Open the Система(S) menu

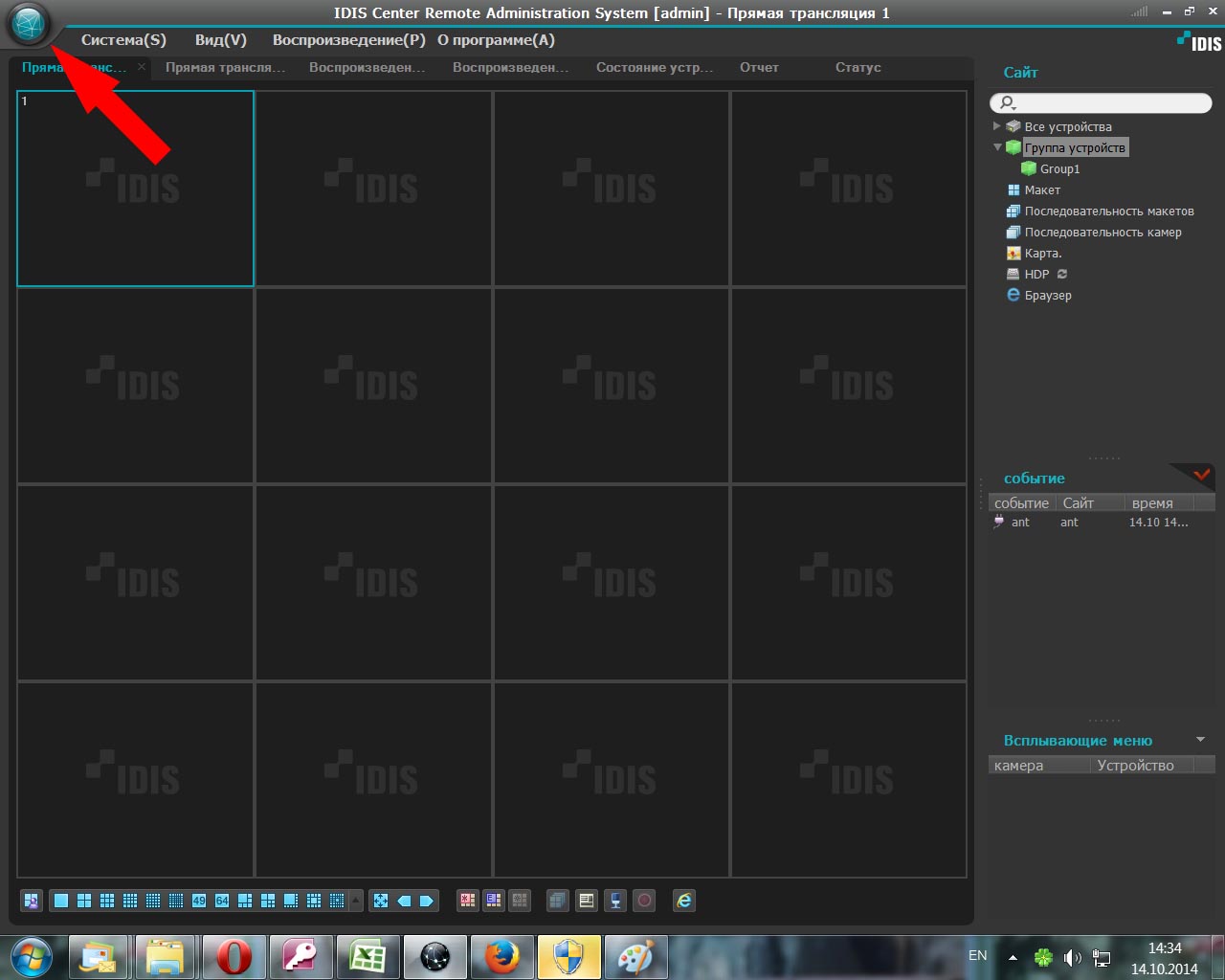click(x=123, y=40)
